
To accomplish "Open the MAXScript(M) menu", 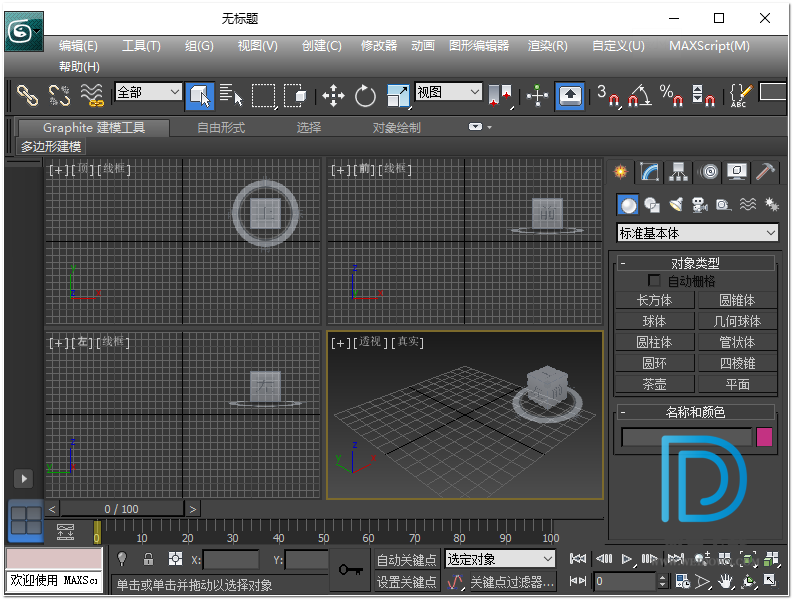I will [709, 46].
